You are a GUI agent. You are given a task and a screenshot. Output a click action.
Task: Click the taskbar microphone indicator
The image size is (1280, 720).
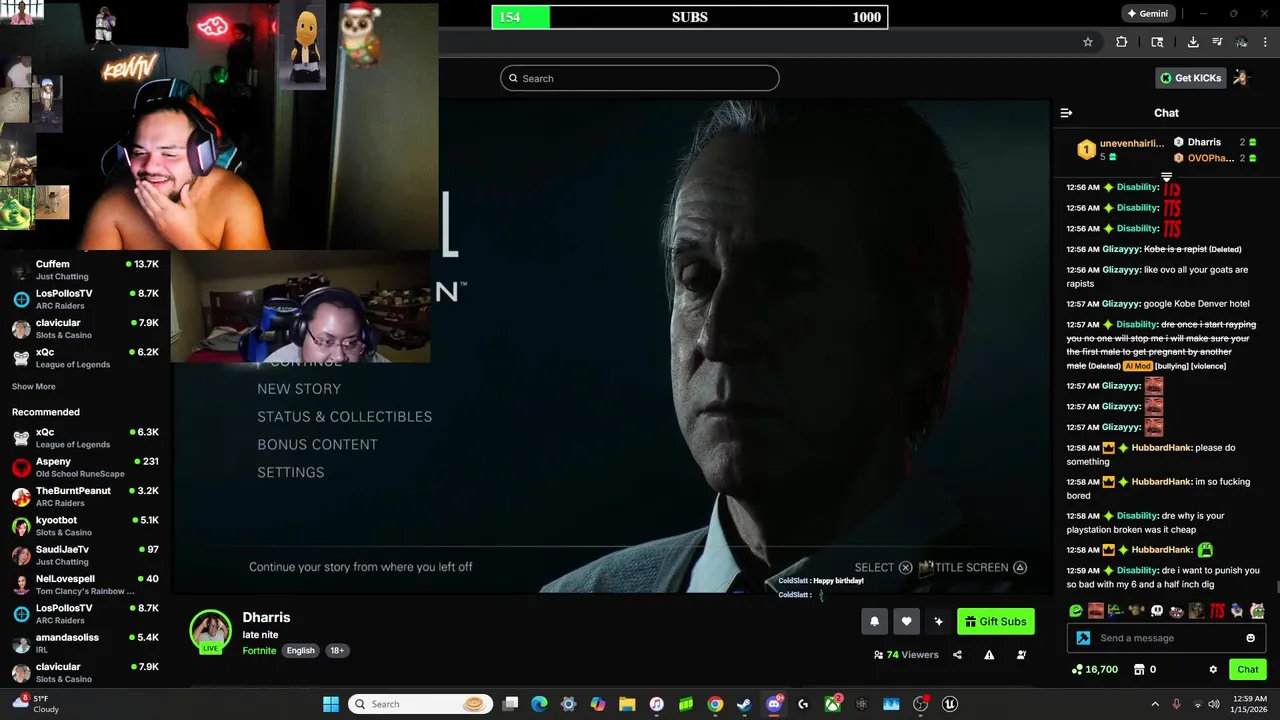tap(1176, 704)
